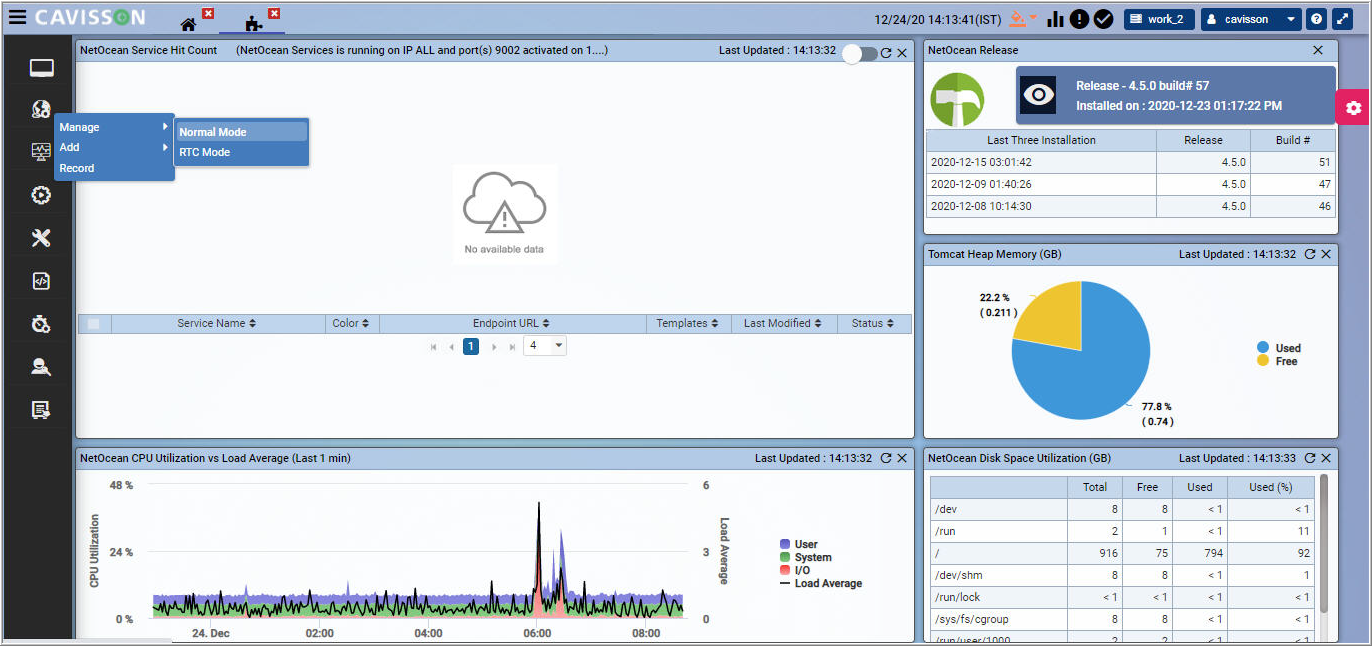1372x646 pixels.
Task: Open the Add submenu
Action: tap(114, 147)
